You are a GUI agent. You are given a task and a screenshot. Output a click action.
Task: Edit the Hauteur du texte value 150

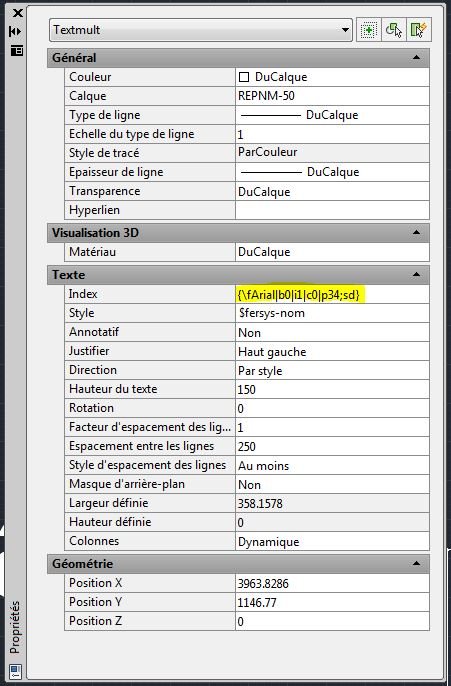point(332,389)
